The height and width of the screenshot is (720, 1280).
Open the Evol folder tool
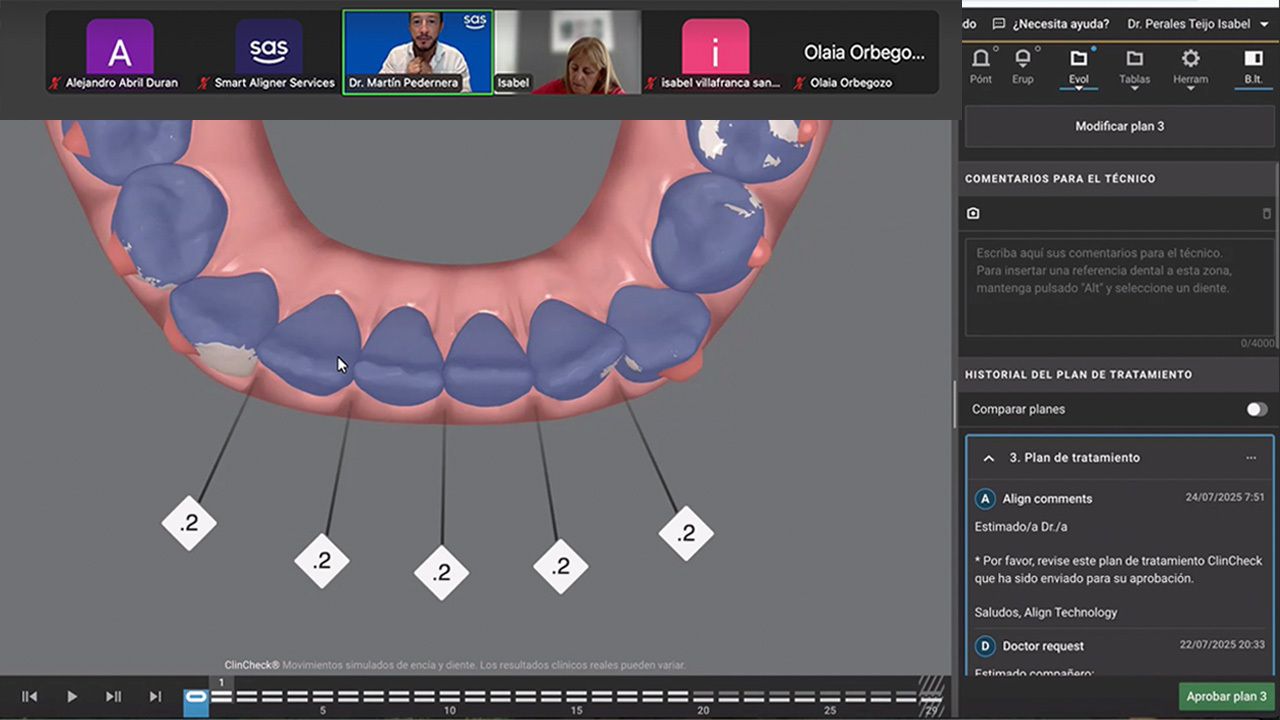click(x=1078, y=66)
